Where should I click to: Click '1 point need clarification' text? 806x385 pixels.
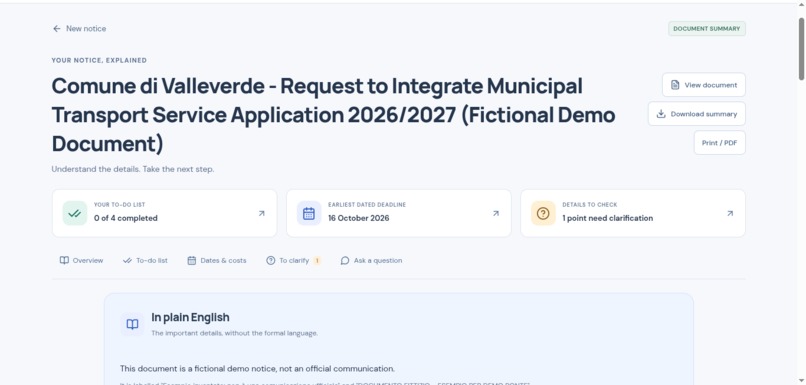(x=608, y=218)
